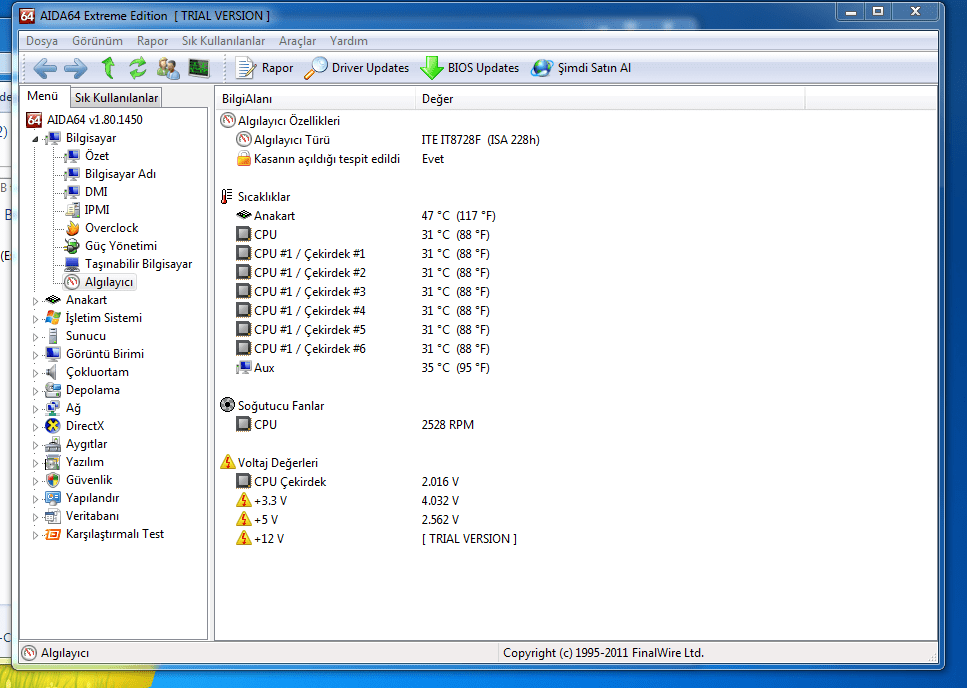Click the Veritabanı database icon

pos(53,516)
